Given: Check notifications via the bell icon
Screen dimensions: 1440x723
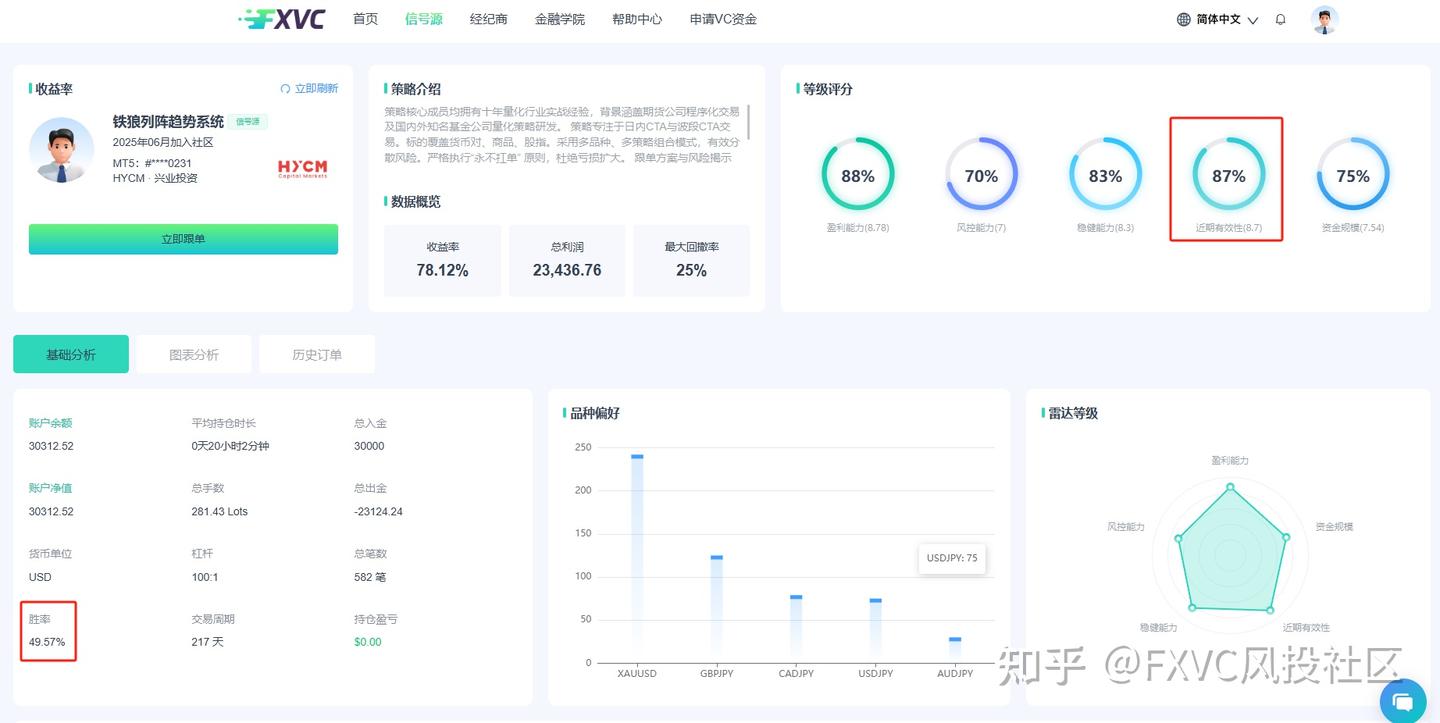Looking at the screenshot, I should point(1280,18).
